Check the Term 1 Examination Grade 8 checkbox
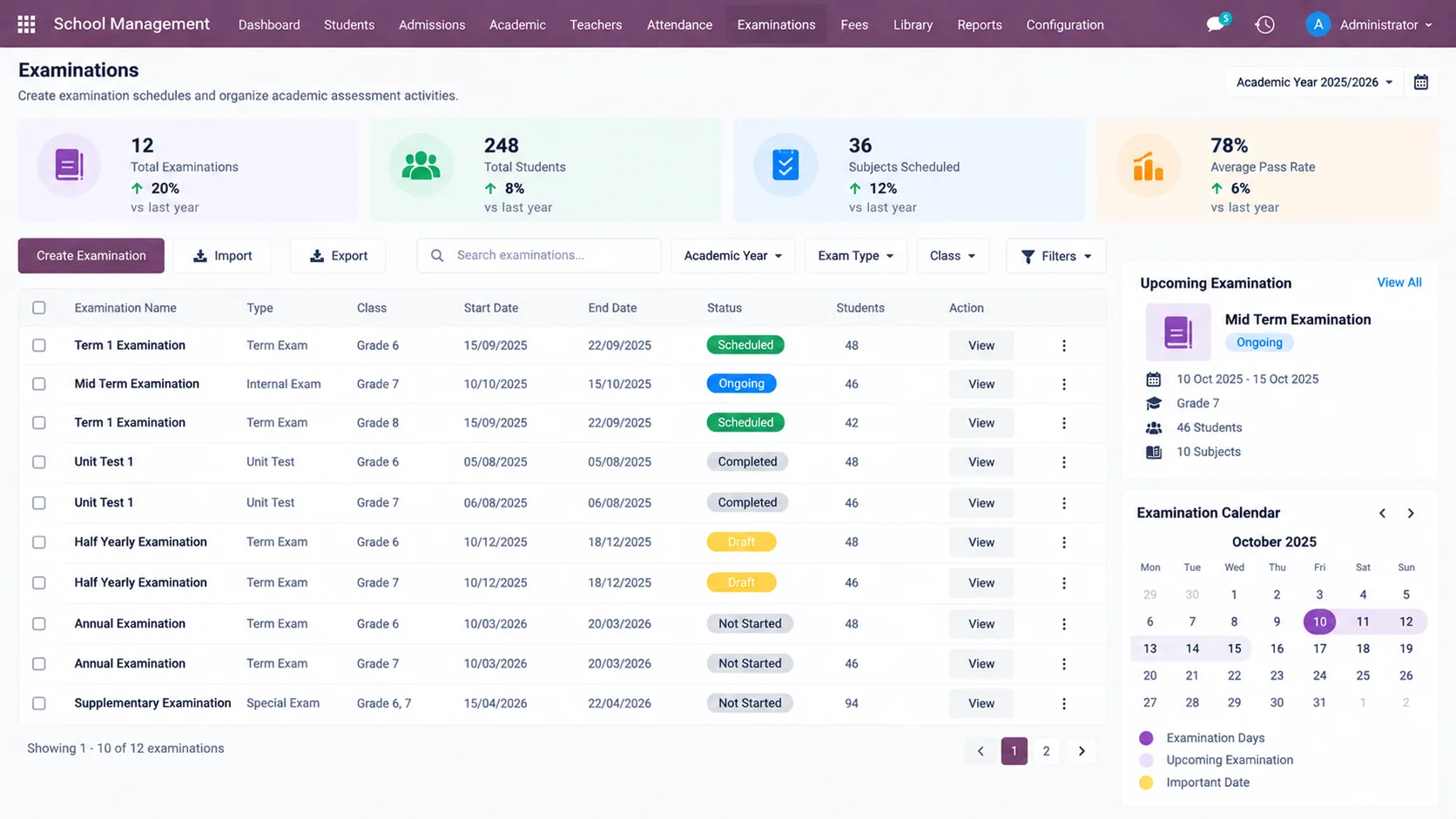The image size is (1456, 819). pyautogui.click(x=39, y=422)
